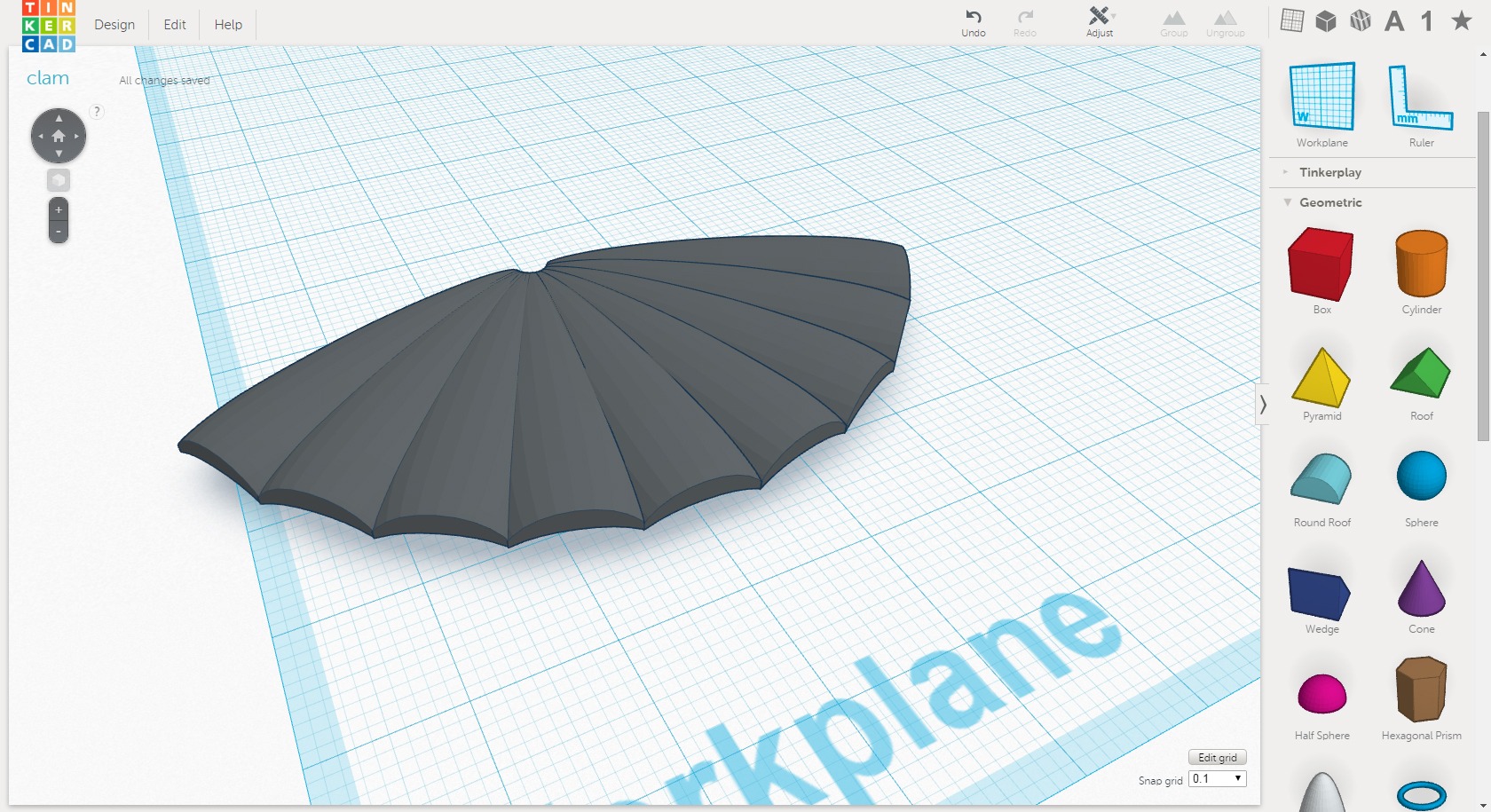Rotate view left with left arrow
1491x812 pixels.
coord(40,136)
